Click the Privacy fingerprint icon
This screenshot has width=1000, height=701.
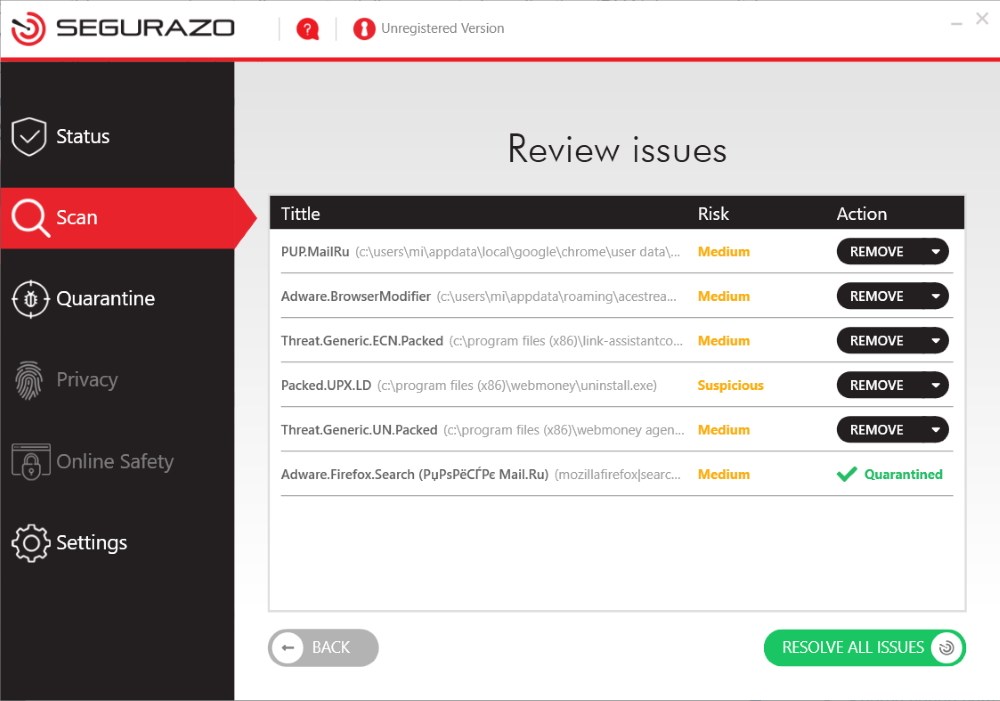pyautogui.click(x=29, y=380)
